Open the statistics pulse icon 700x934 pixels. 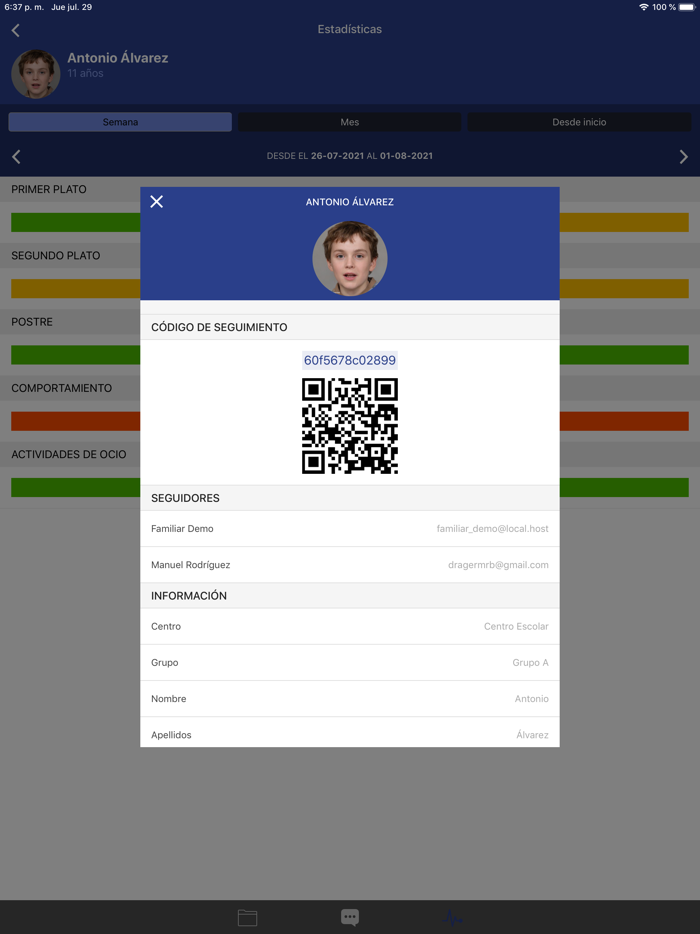click(452, 917)
